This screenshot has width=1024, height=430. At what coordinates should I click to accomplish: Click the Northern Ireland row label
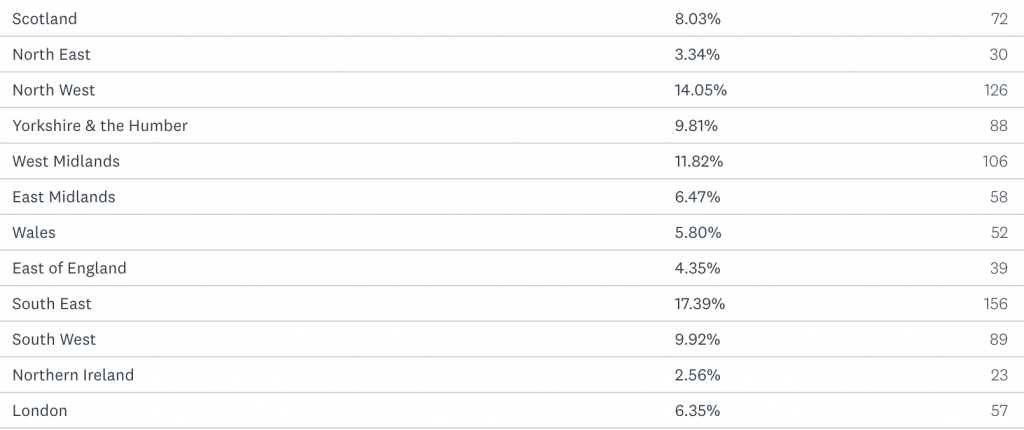73,375
